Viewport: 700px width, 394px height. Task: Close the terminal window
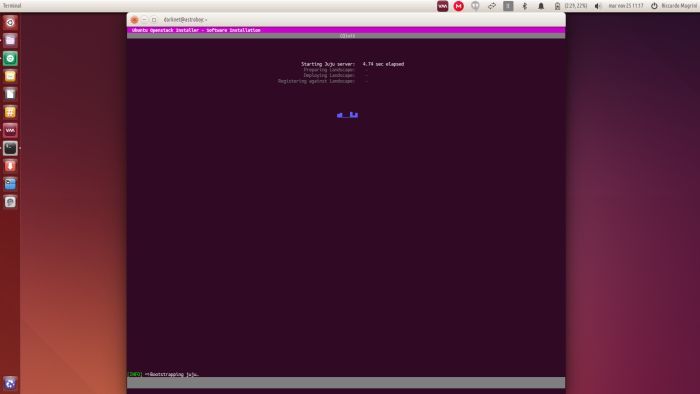134,20
